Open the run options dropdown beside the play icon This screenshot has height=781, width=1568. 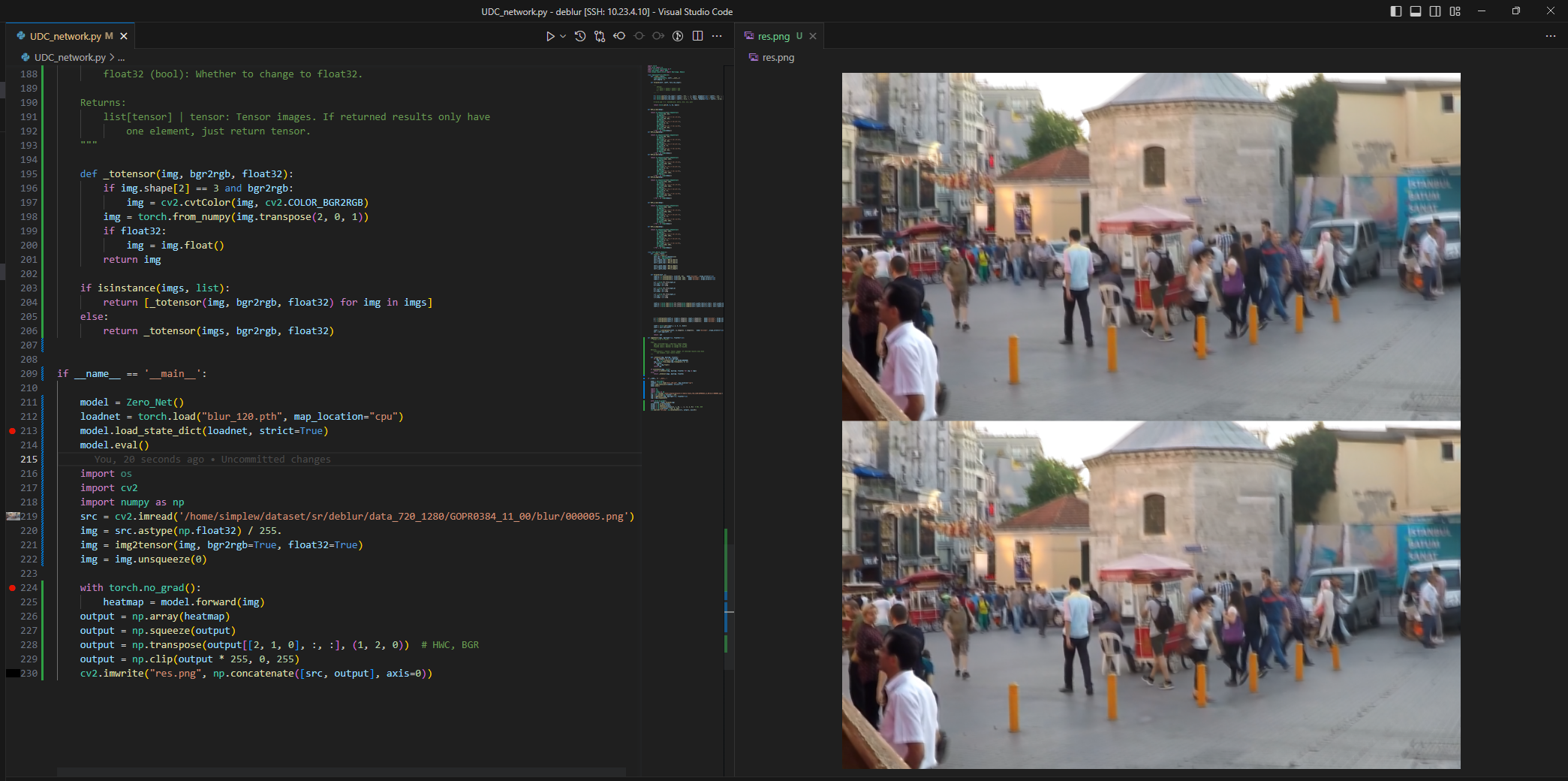pos(561,35)
